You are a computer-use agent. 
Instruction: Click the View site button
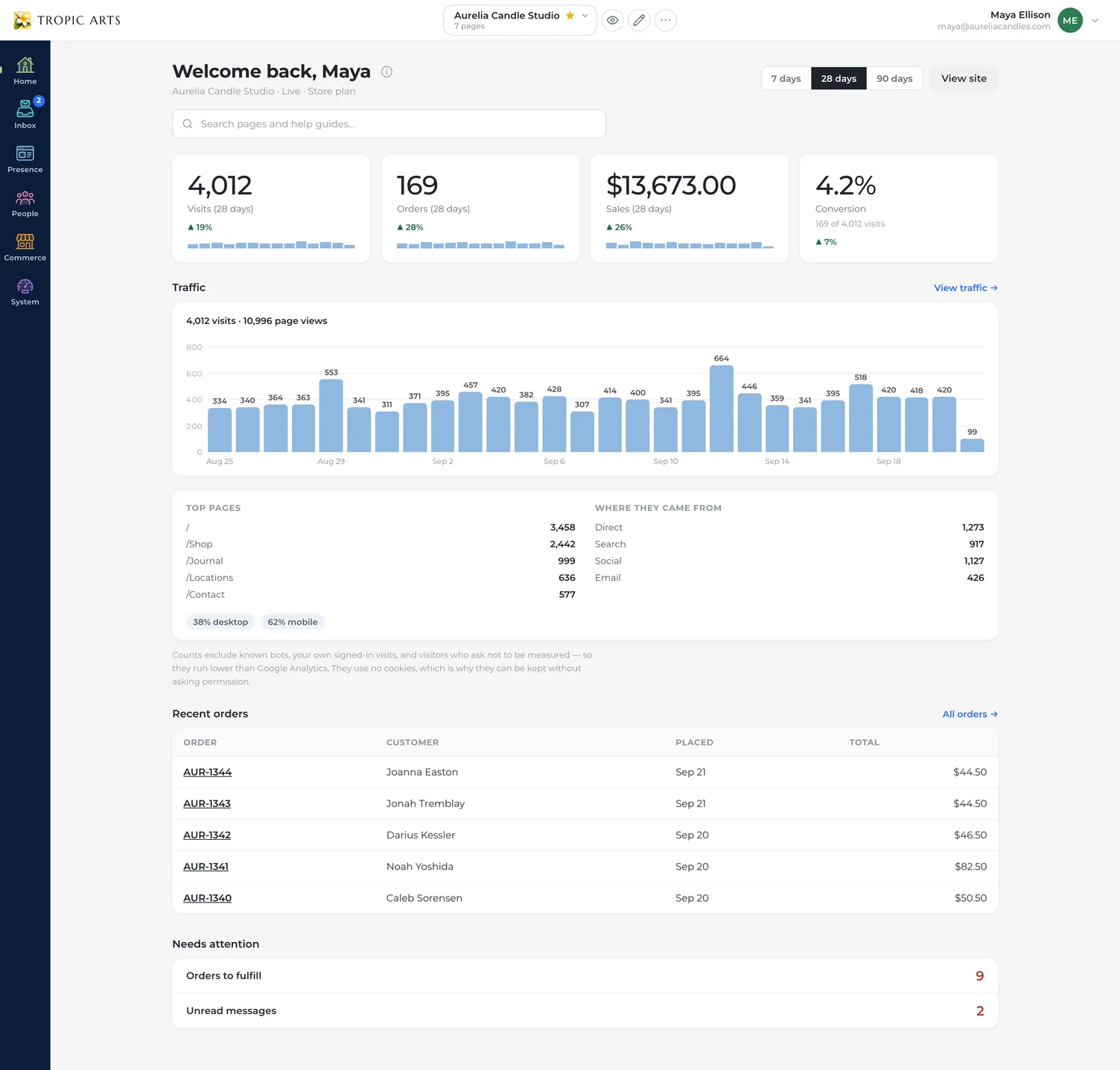(x=964, y=78)
